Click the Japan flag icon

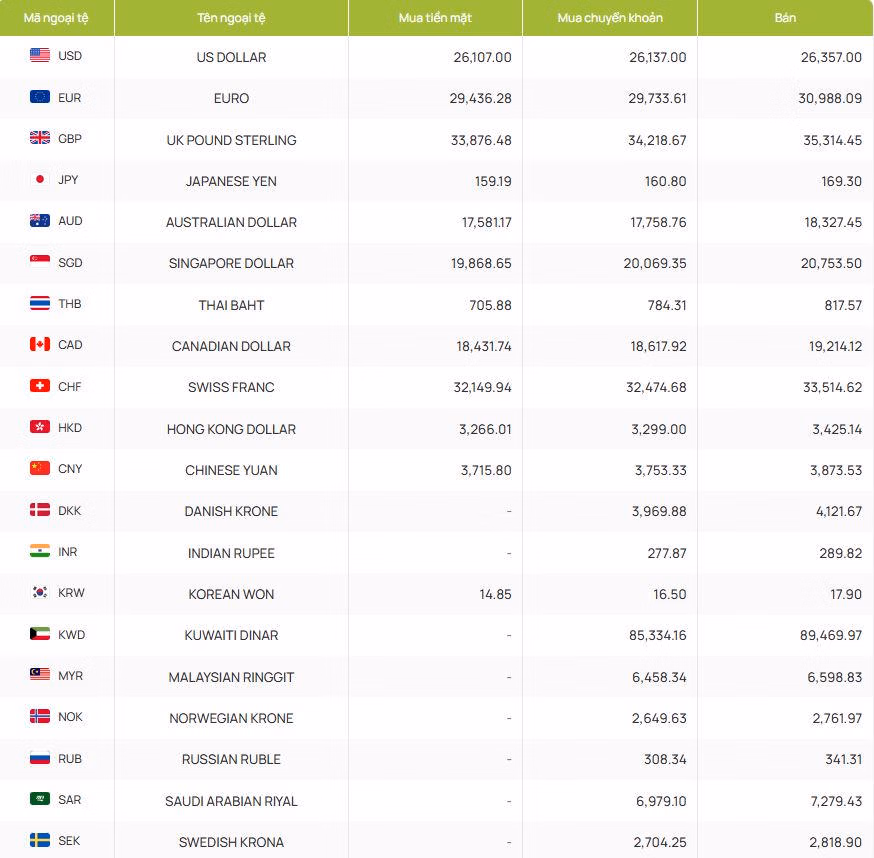40,180
